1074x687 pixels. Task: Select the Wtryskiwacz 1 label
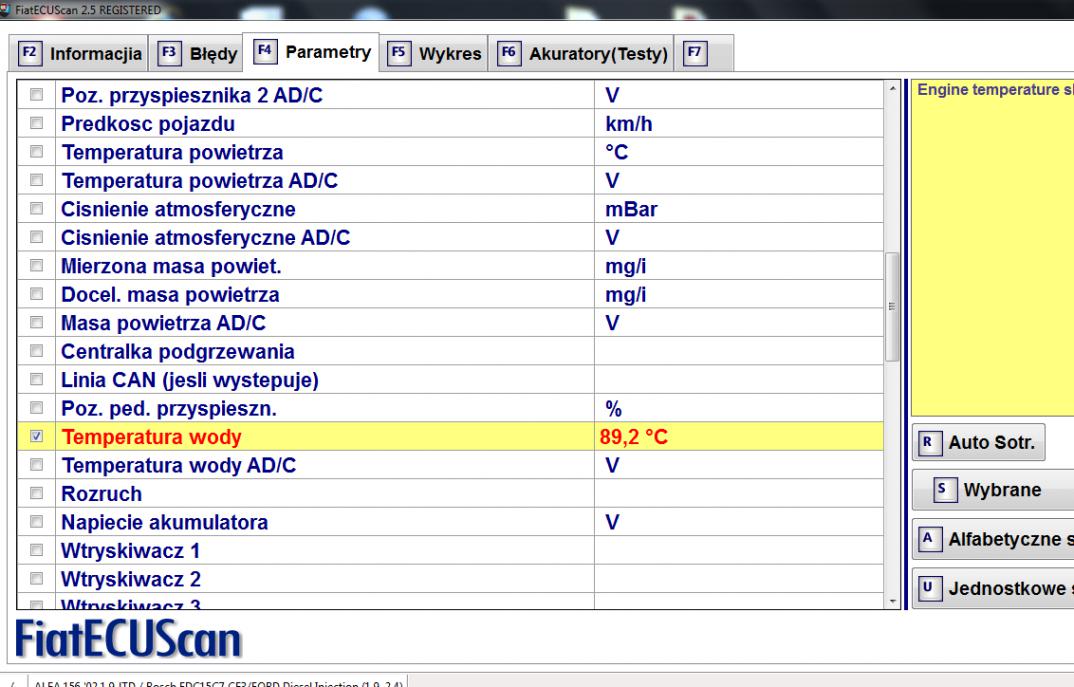[130, 551]
